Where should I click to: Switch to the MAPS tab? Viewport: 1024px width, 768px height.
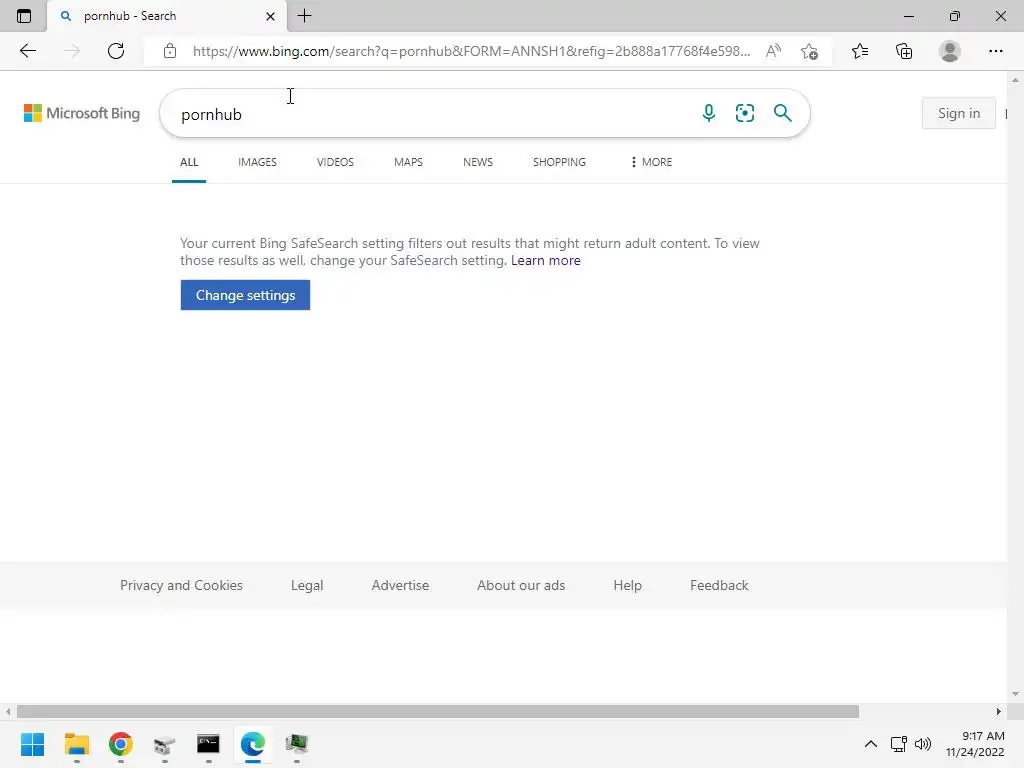[408, 162]
